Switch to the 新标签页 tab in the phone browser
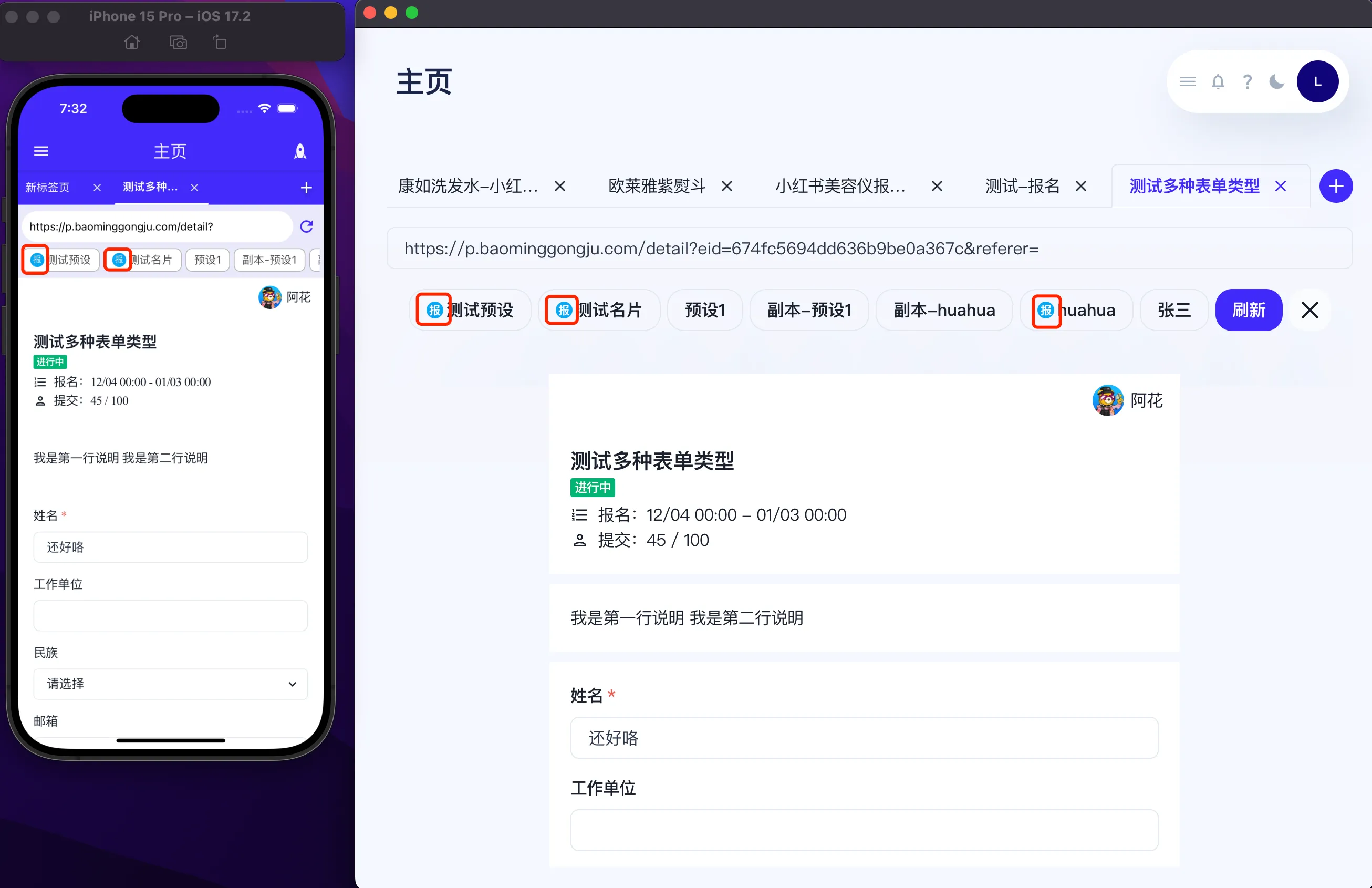Screen dimensions: 1372x888 [48, 187]
